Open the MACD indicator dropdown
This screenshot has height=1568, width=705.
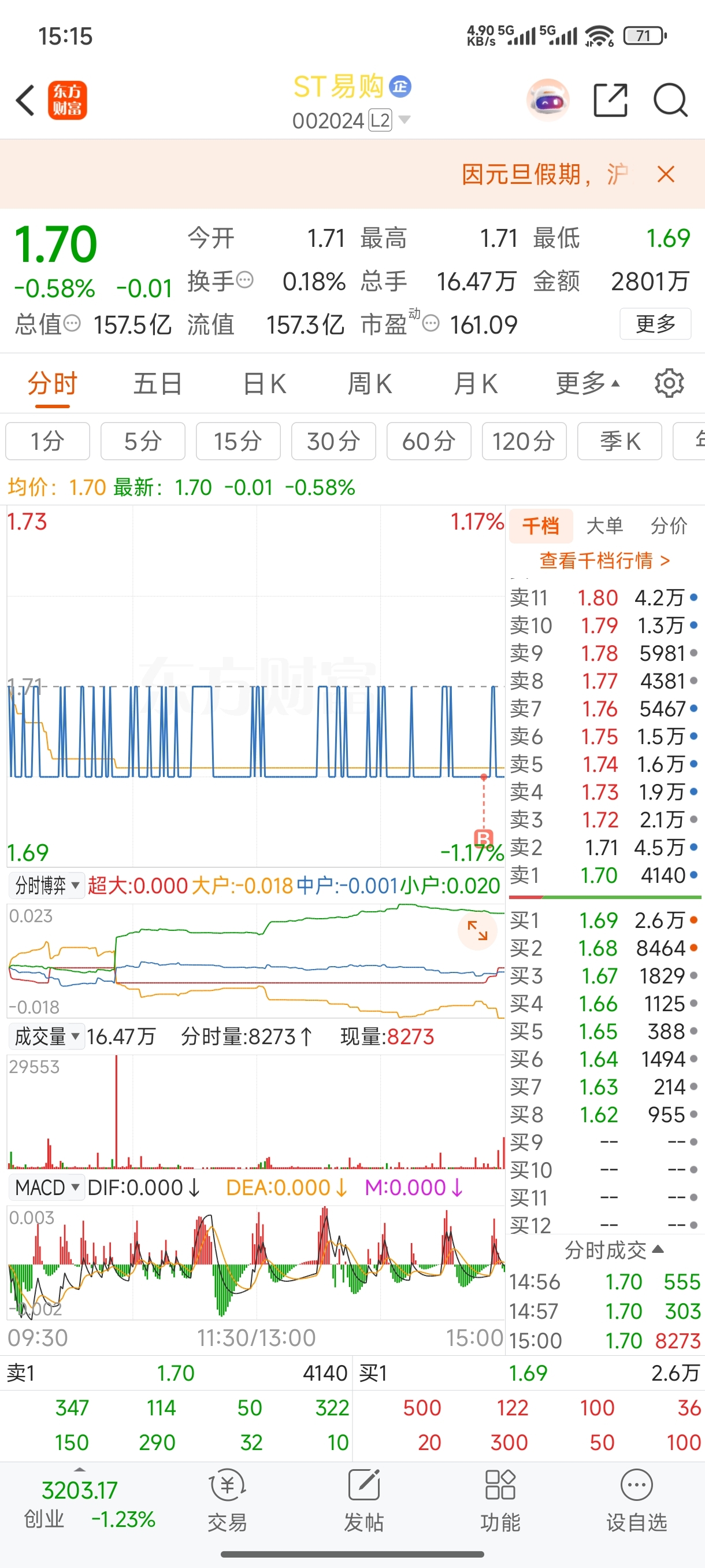point(47,1187)
